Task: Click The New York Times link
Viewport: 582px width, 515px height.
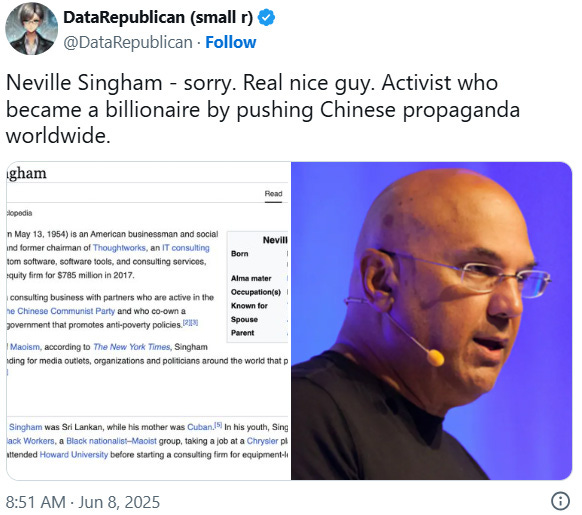Action: (x=132, y=347)
